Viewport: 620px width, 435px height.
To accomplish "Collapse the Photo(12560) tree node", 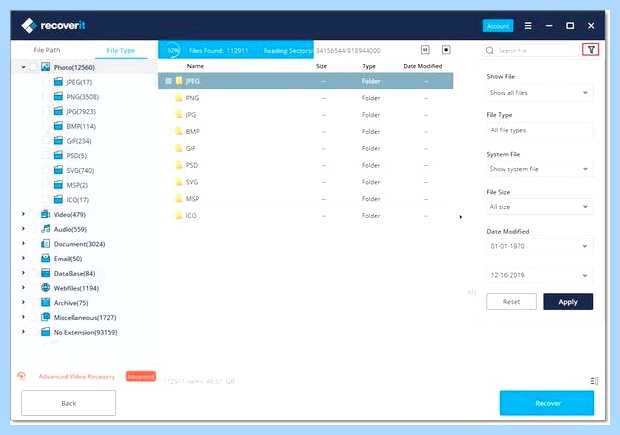I will pos(23,67).
